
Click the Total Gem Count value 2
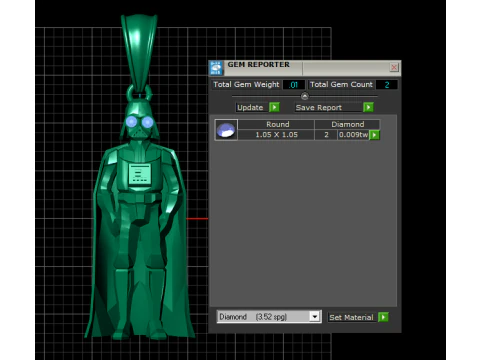click(386, 85)
